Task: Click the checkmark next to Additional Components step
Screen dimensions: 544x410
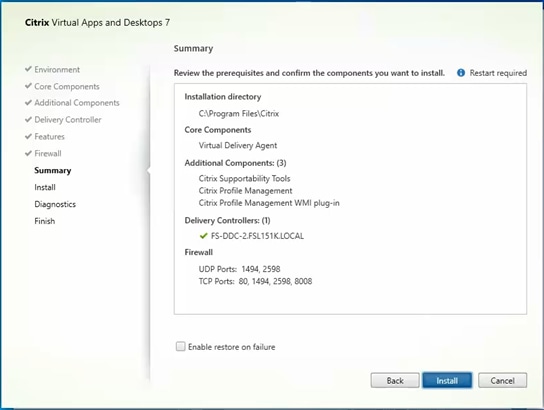Action: tap(28, 102)
